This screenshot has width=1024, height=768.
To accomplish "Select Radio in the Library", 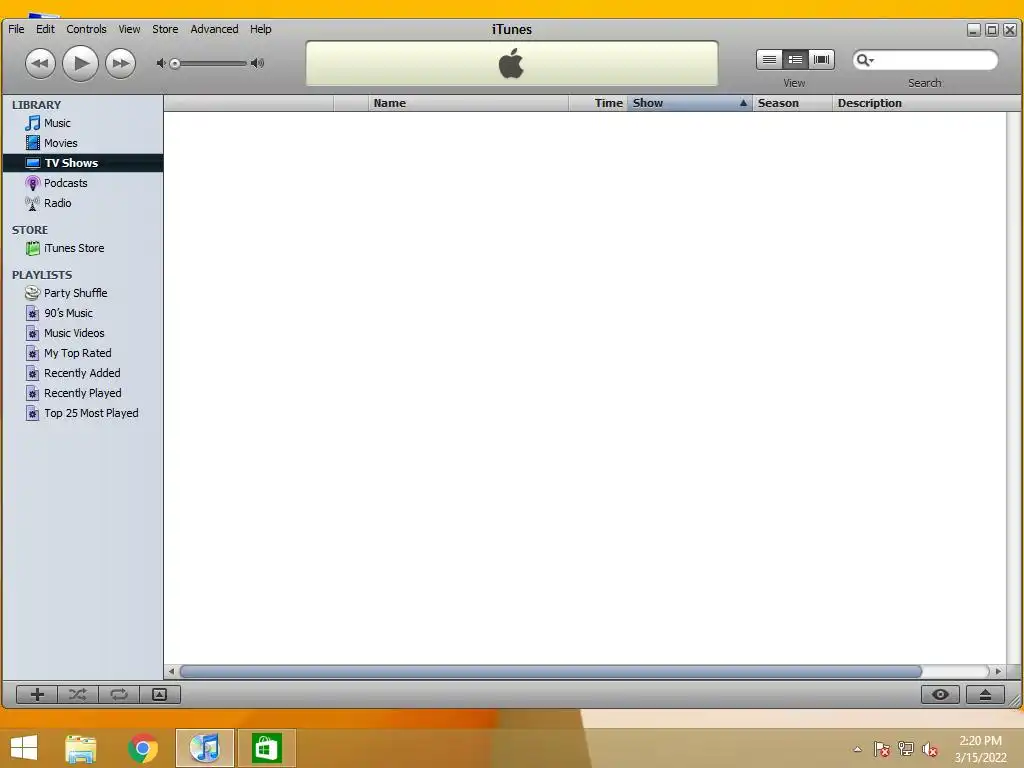I will (83, 203).
